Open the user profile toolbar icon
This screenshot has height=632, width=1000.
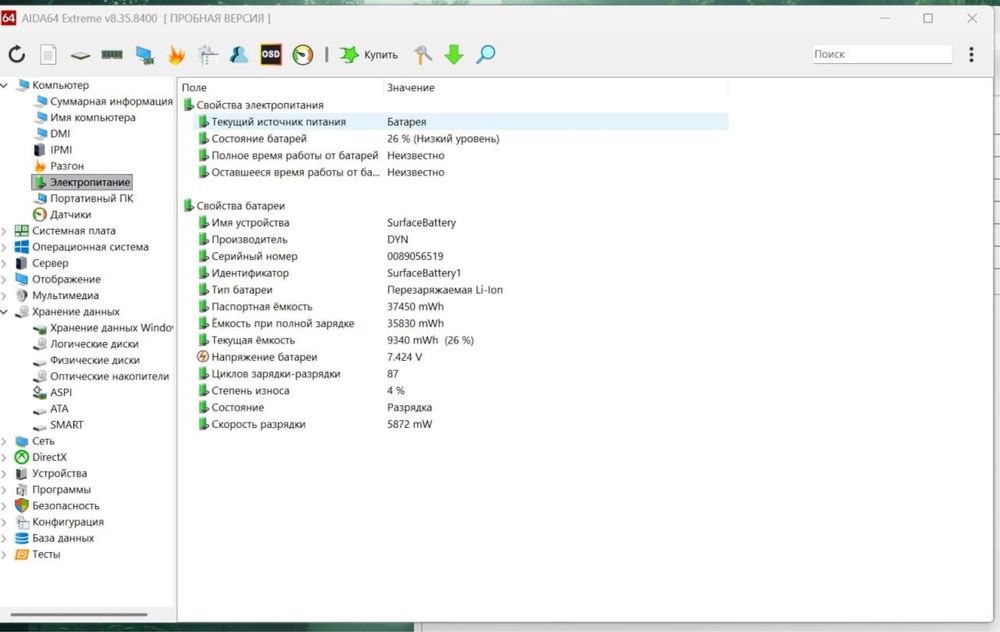coord(239,55)
